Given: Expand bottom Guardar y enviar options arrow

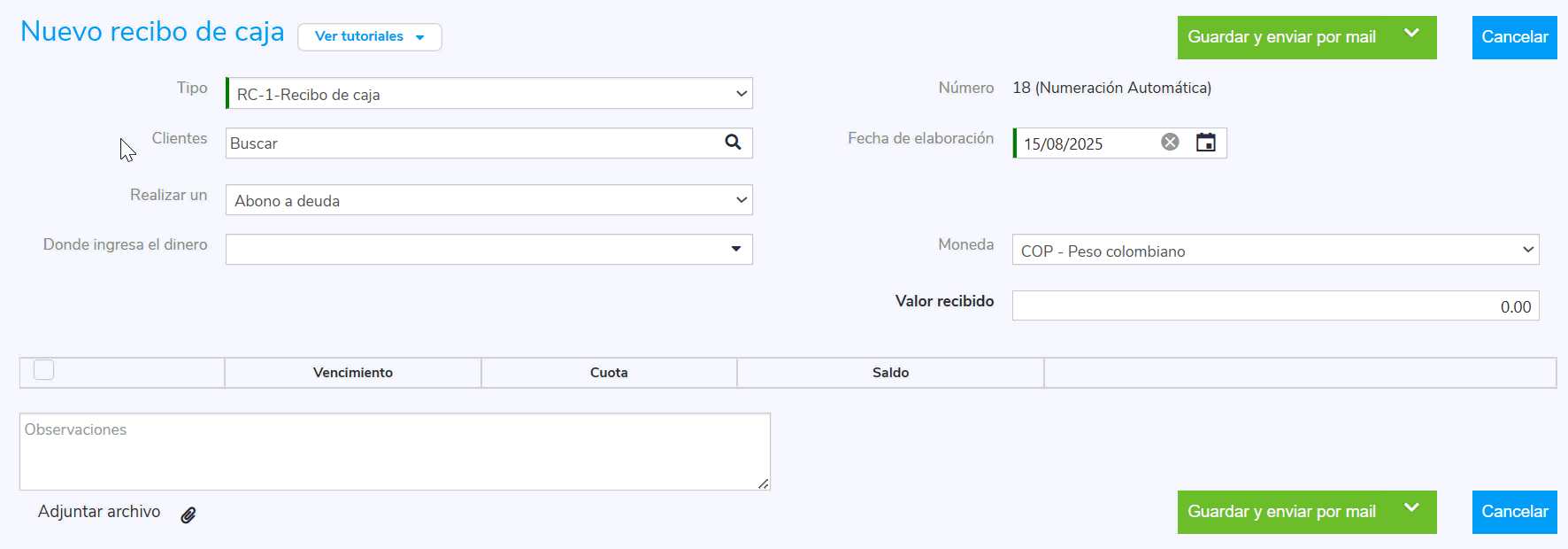Looking at the screenshot, I should (1411, 509).
